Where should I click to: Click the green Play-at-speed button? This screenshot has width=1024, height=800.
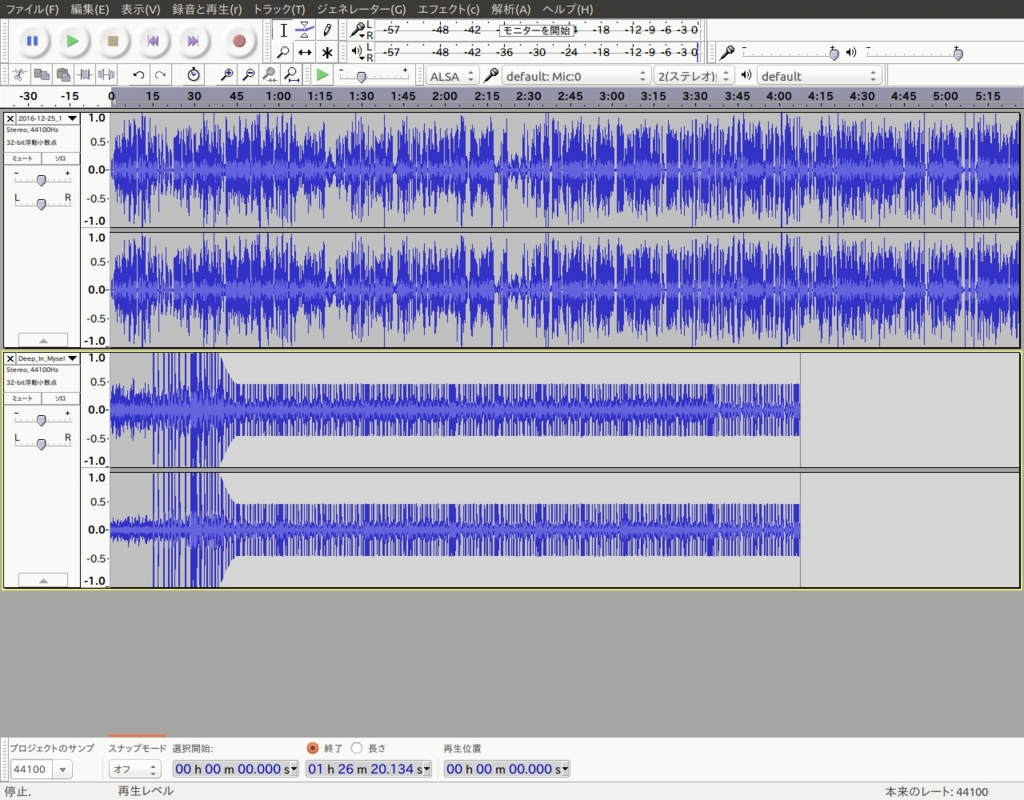[322, 75]
